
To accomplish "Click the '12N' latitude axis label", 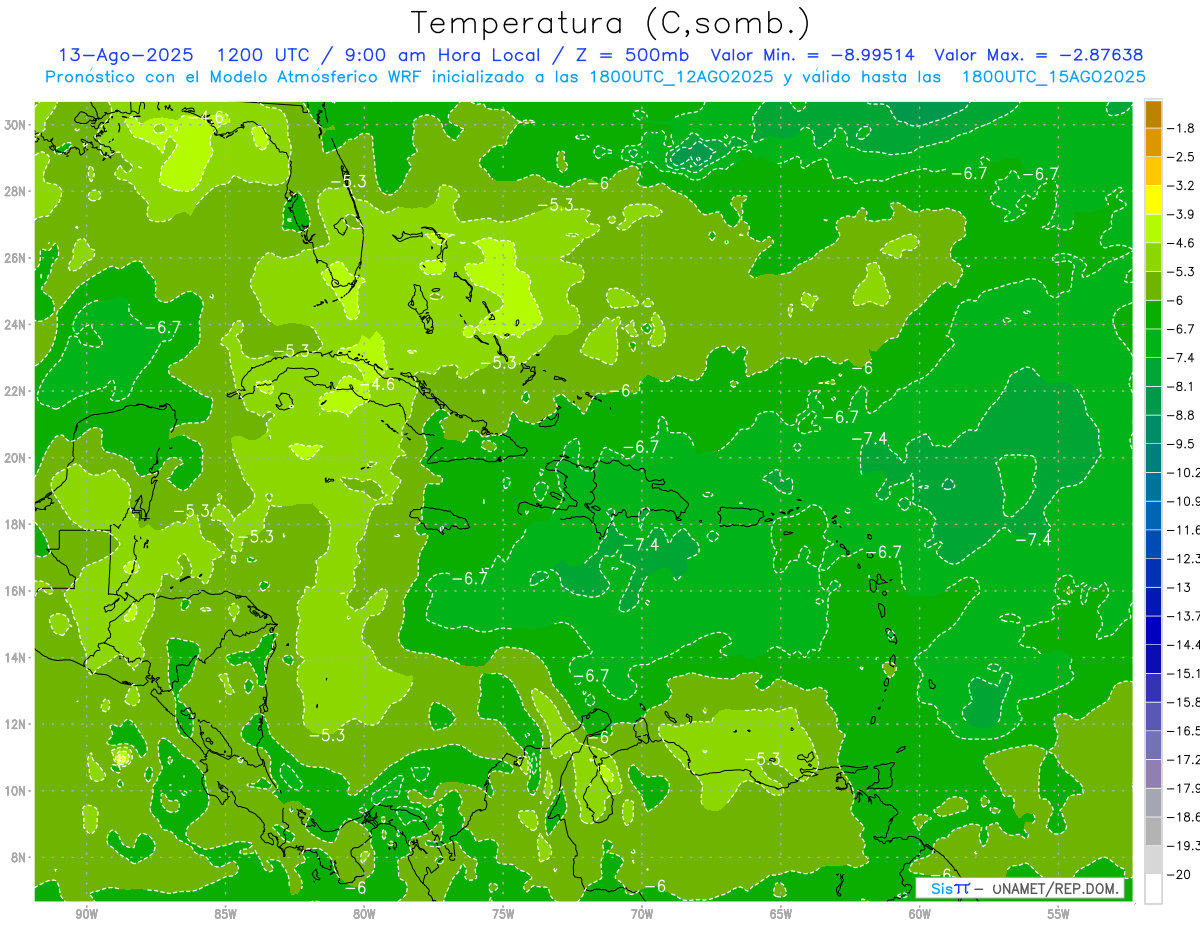I will [x=16, y=724].
